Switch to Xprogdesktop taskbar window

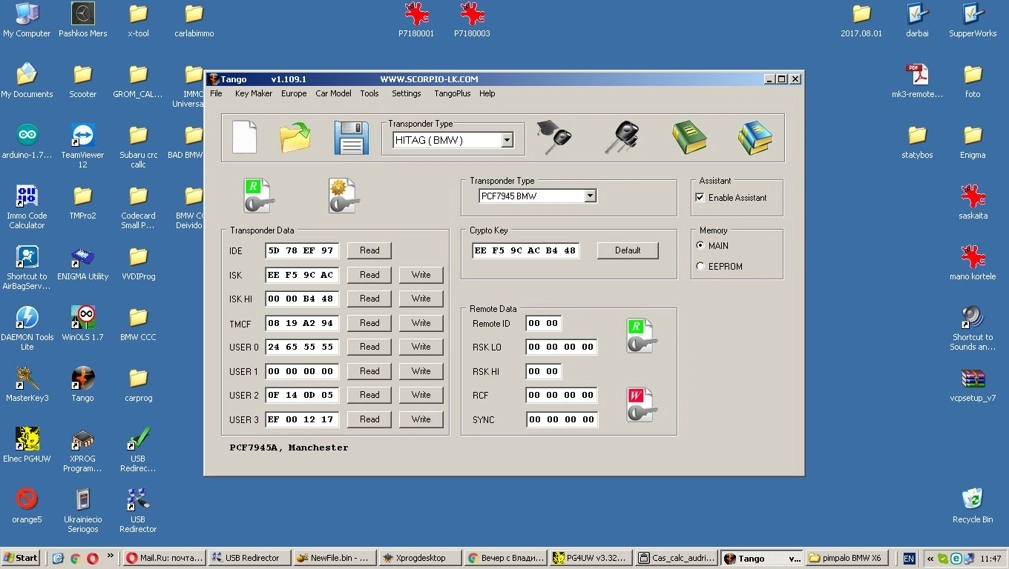tap(419, 558)
